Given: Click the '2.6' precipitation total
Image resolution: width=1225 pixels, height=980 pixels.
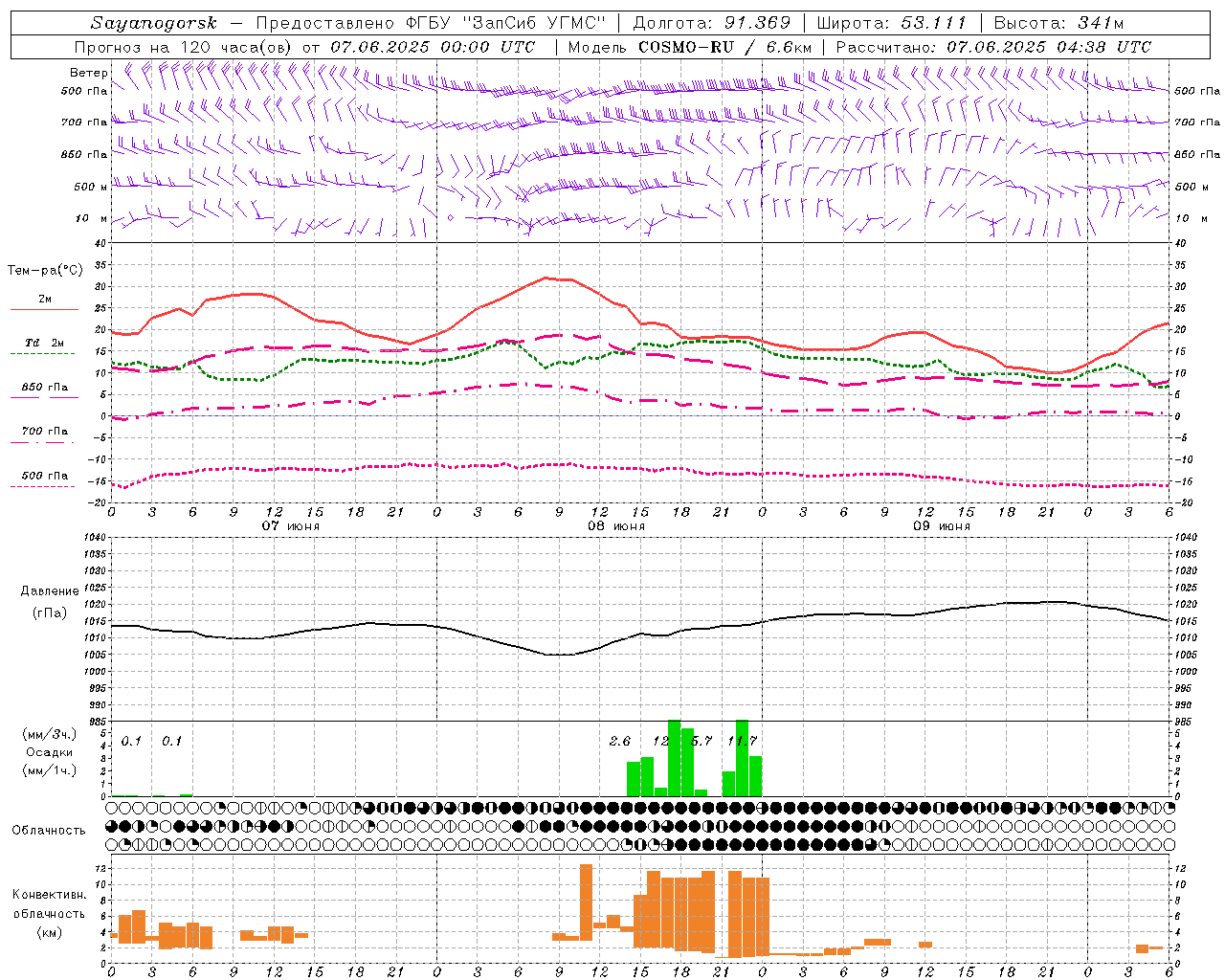Looking at the screenshot, I should click(620, 742).
